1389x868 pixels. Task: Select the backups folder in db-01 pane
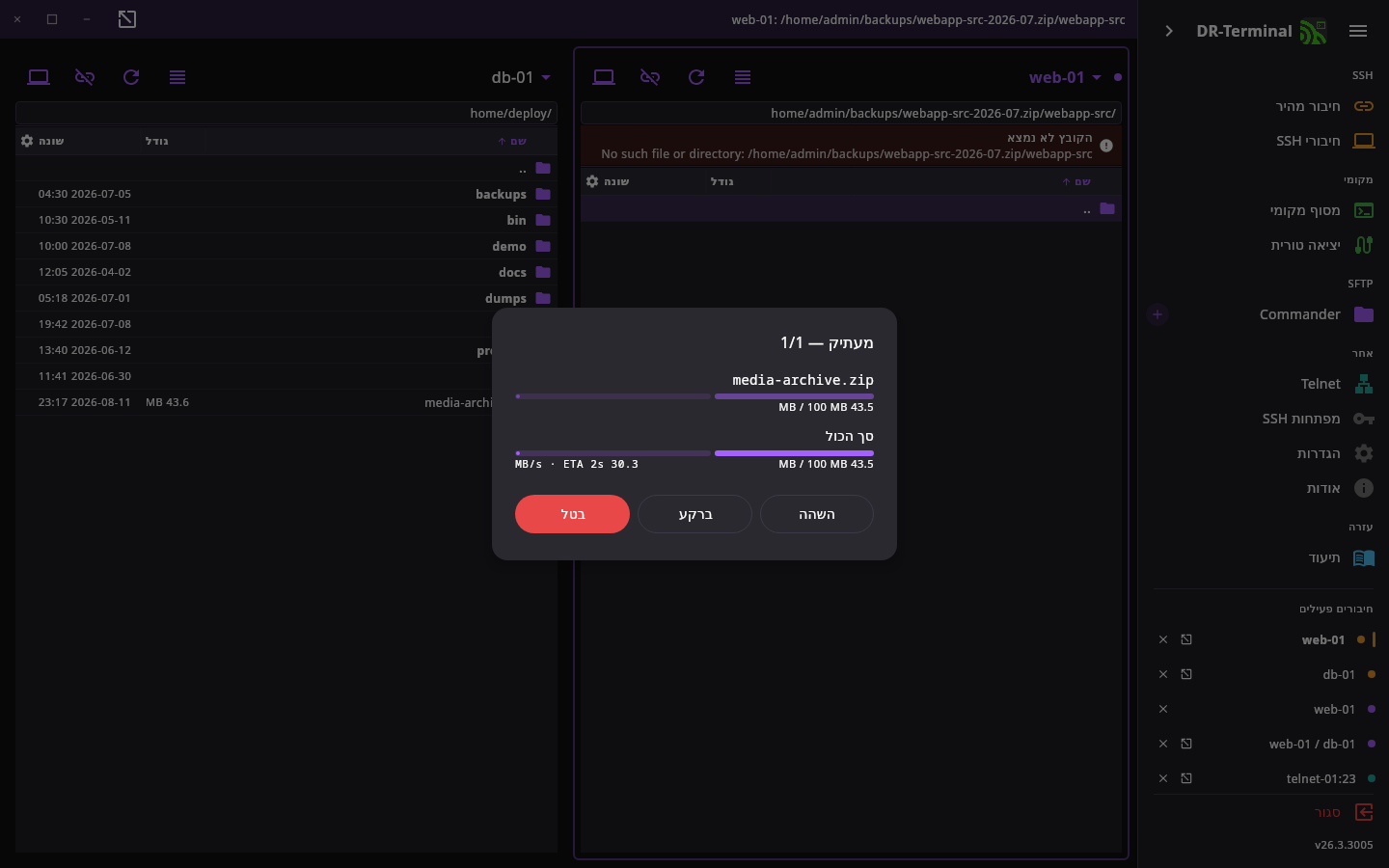[x=286, y=194]
